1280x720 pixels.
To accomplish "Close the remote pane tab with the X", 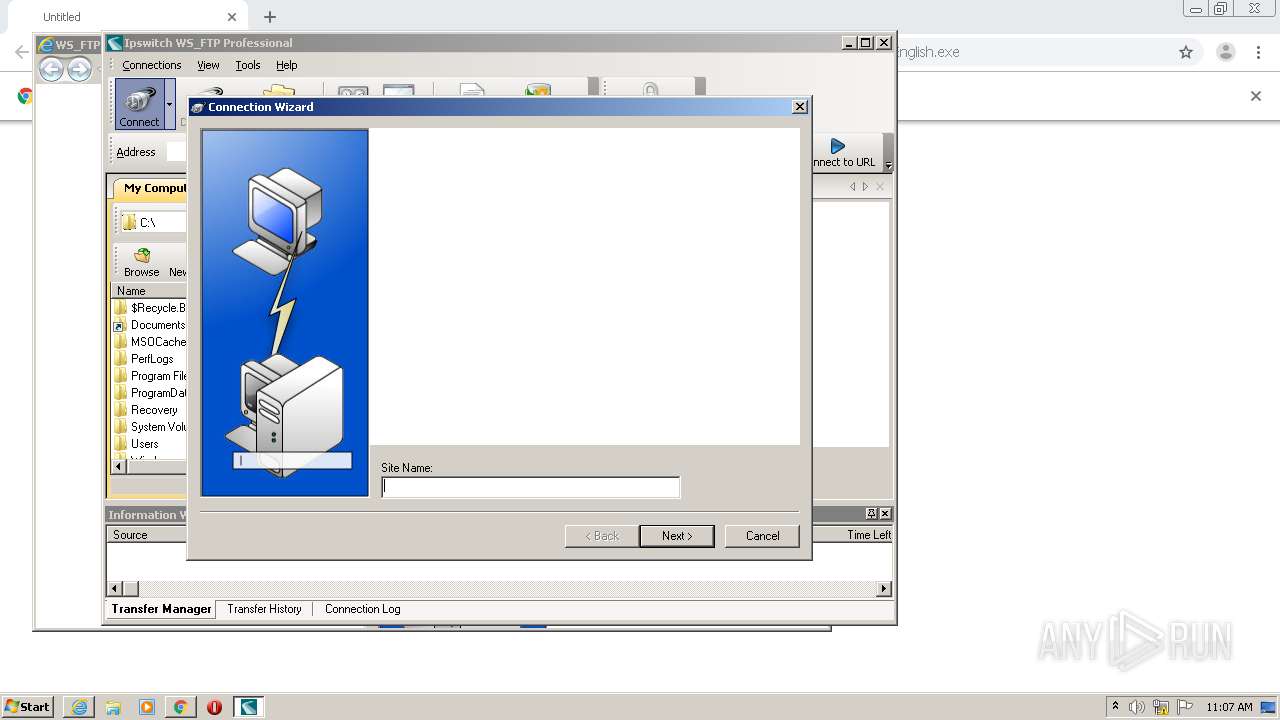I will click(880, 187).
